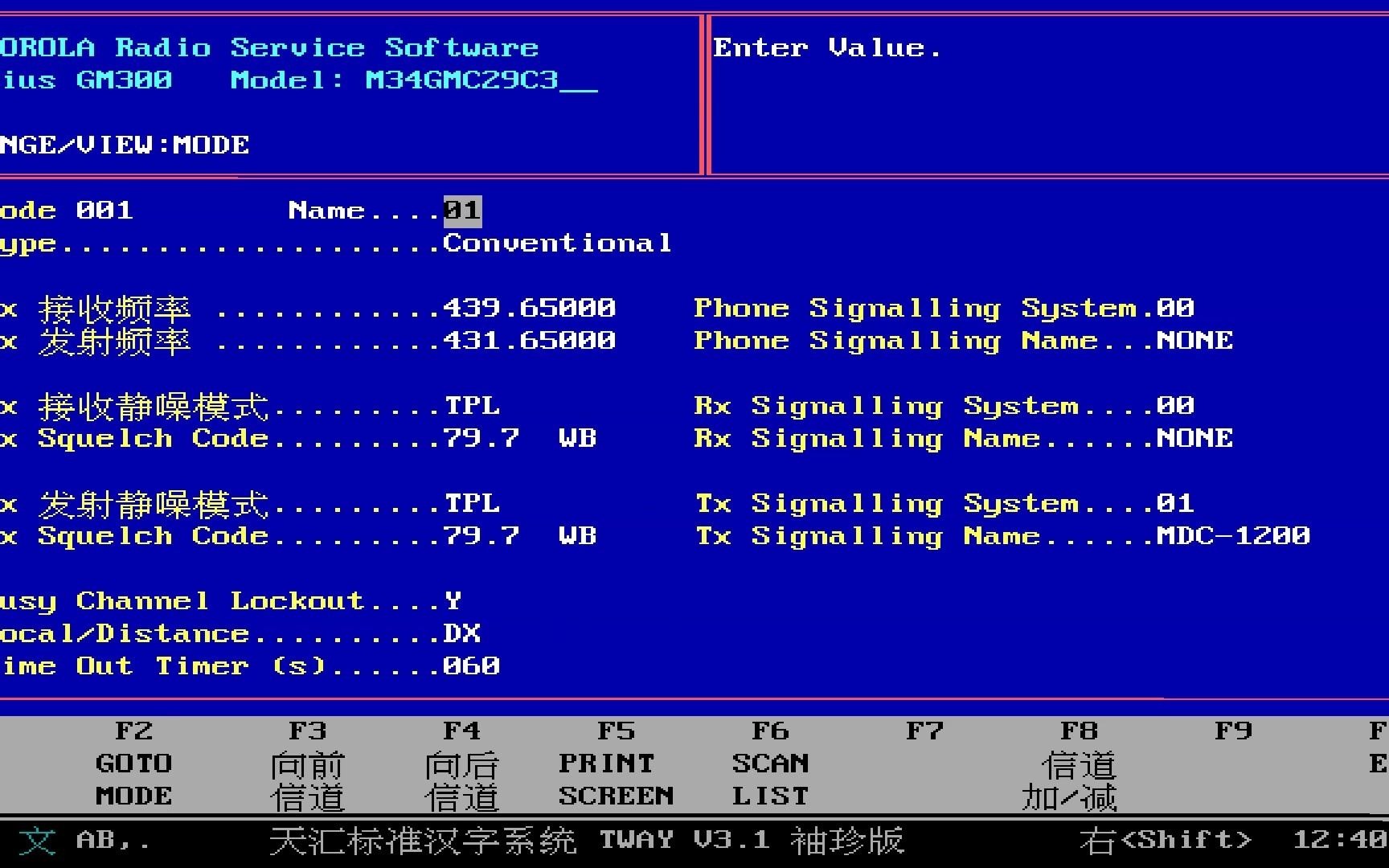Click the Phone Signalling System label
1389x868 pixels.
(x=915, y=309)
